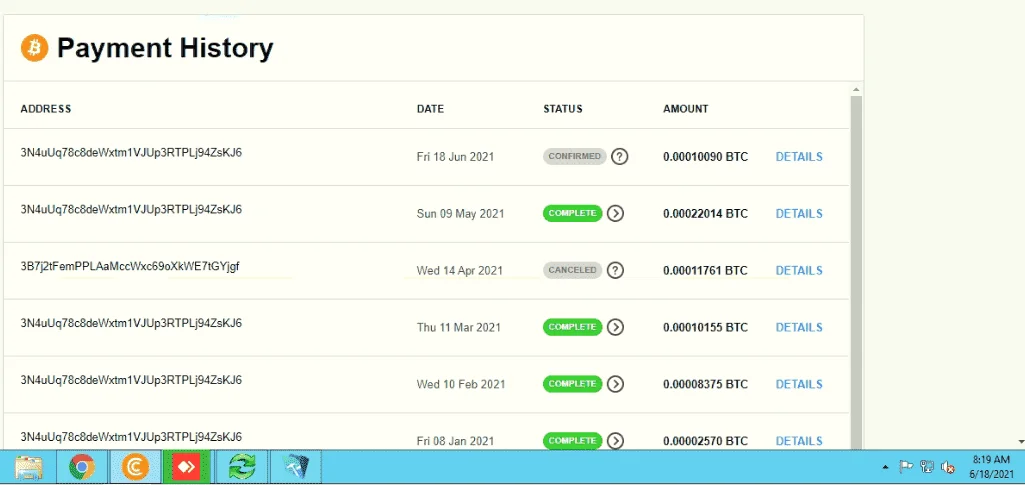Open the green sync arrows taskbar app
The width and height of the screenshot is (1025, 485).
click(x=241, y=467)
